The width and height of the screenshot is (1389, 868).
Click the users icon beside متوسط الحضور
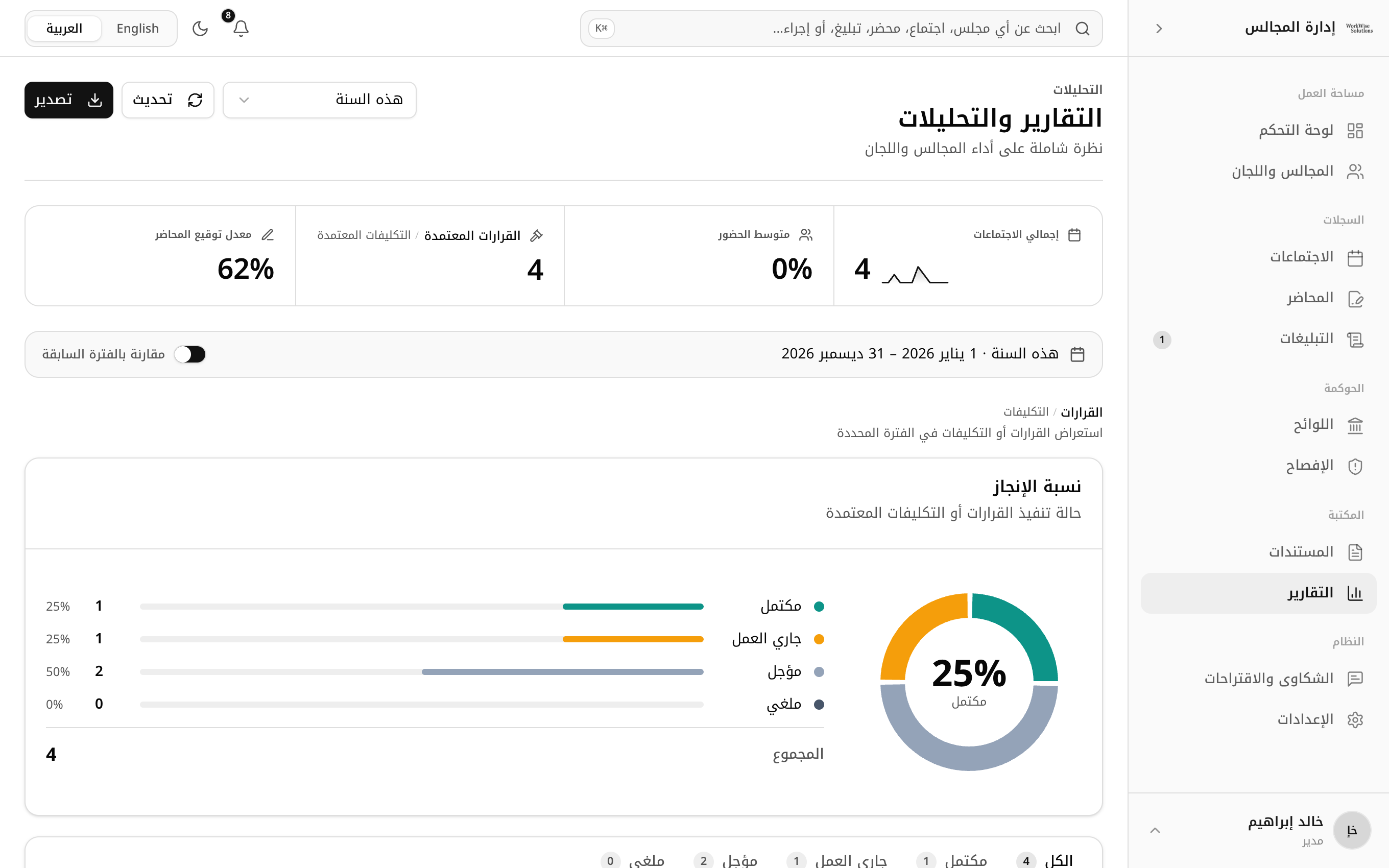806,234
